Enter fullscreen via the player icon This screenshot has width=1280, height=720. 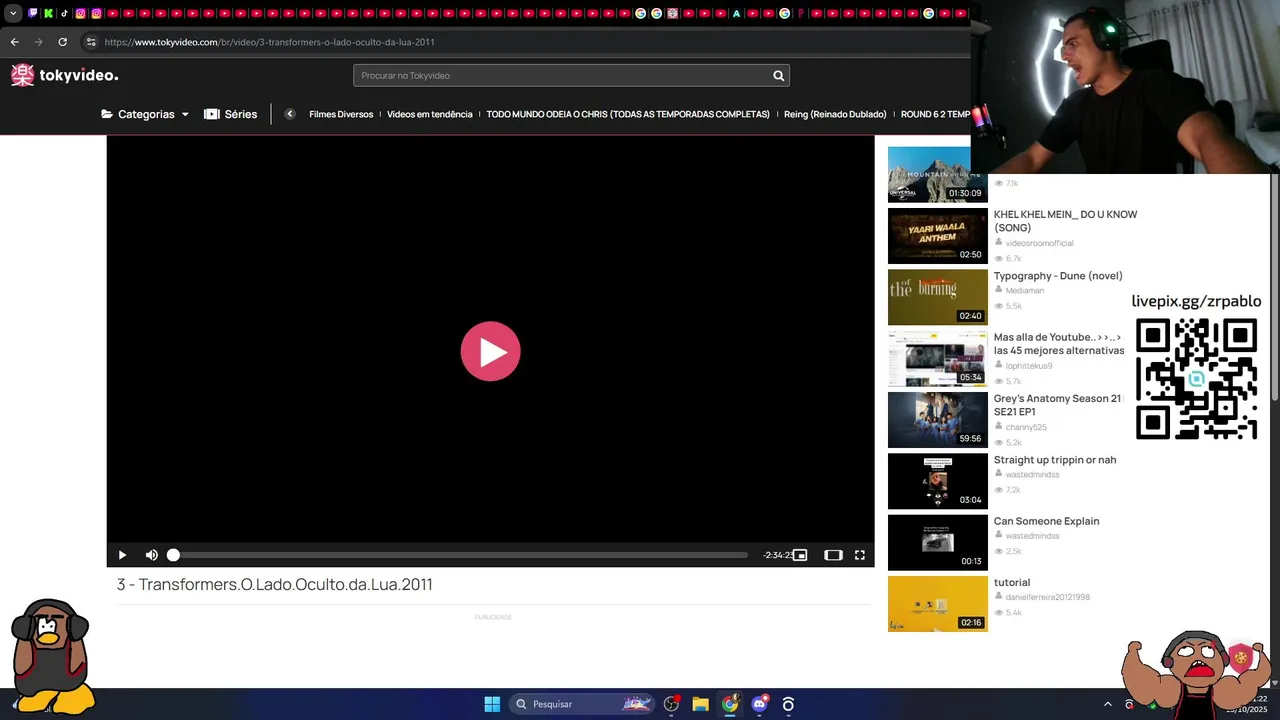click(x=859, y=555)
